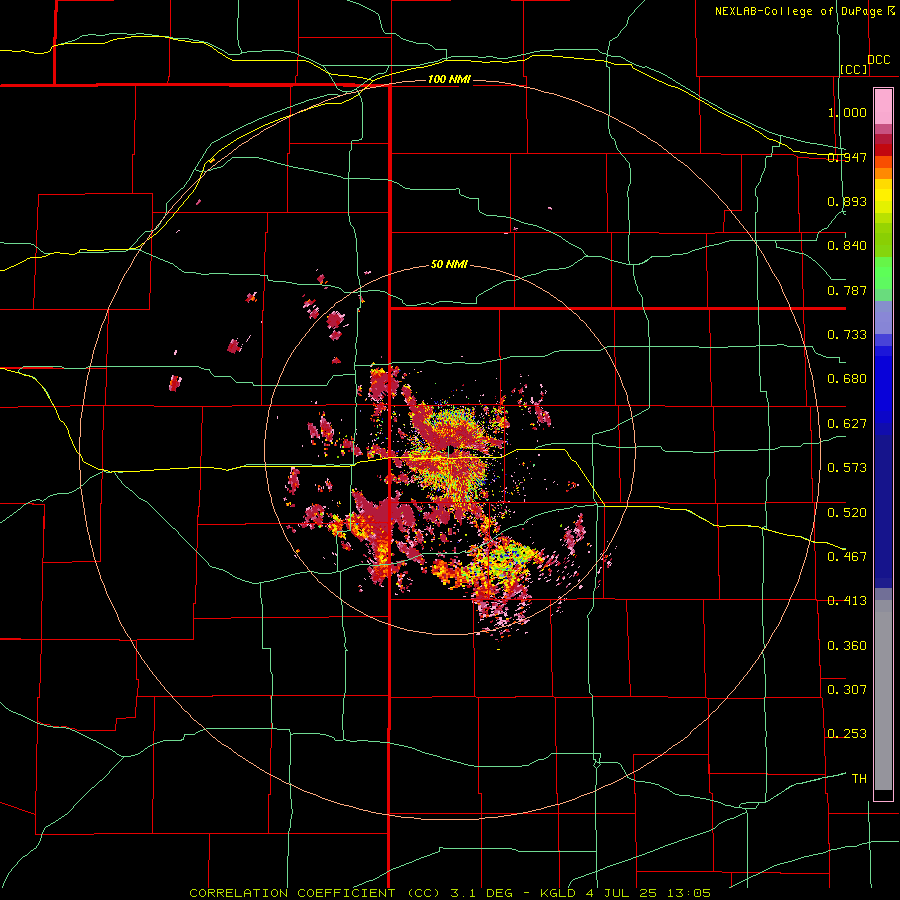
Task: Select the 0.787 color scale value
Action: 847,290
